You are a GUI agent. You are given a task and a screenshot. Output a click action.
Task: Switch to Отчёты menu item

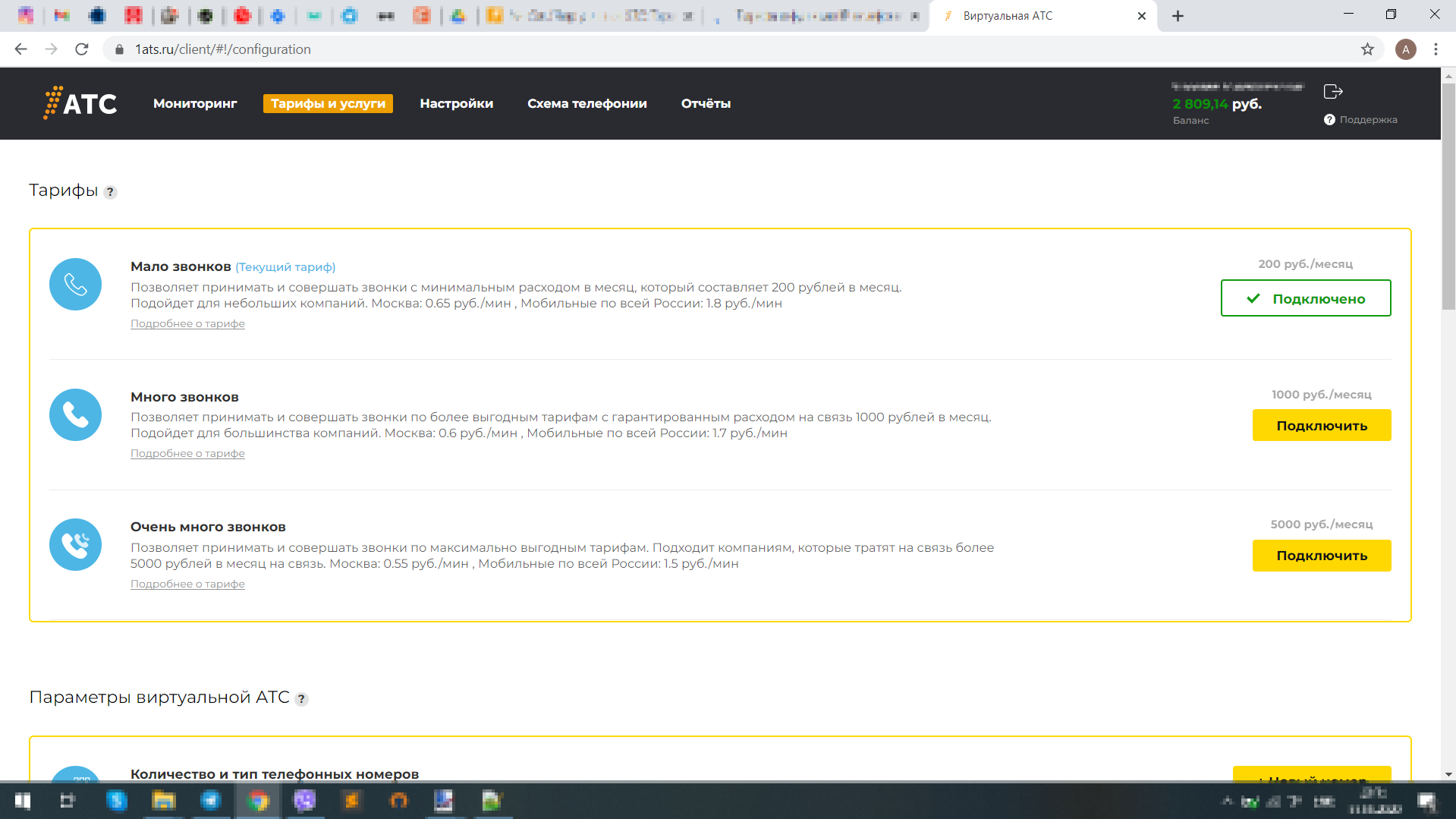(x=706, y=104)
